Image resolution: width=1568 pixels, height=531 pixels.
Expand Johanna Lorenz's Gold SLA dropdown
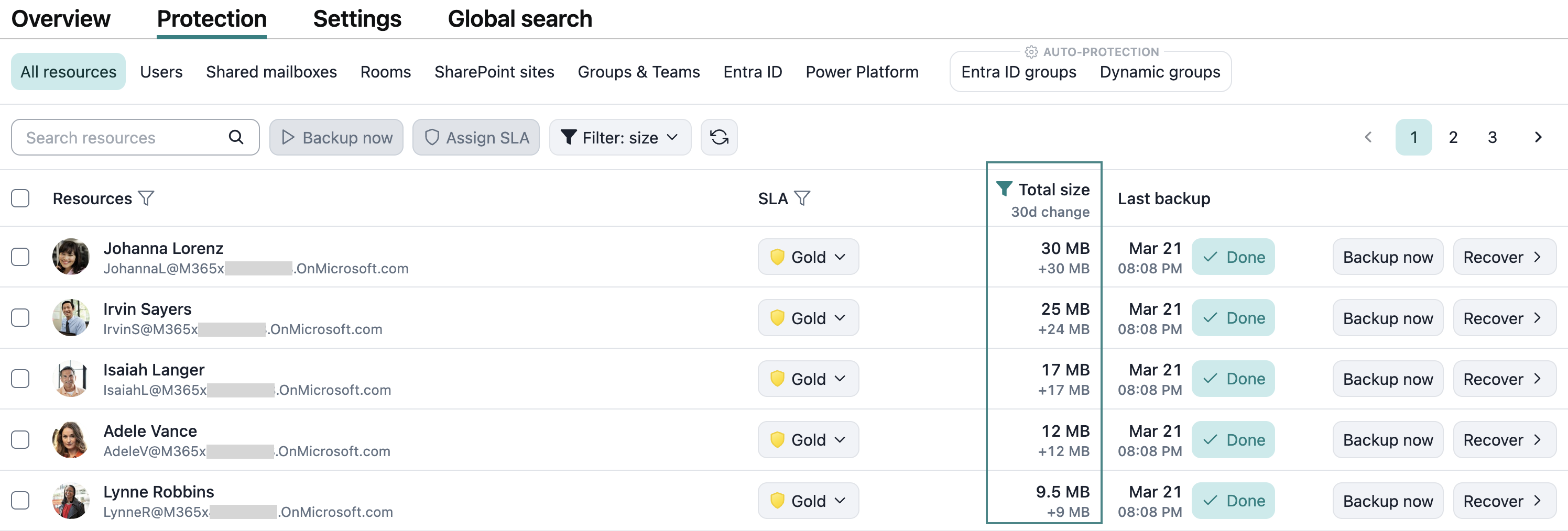(808, 257)
